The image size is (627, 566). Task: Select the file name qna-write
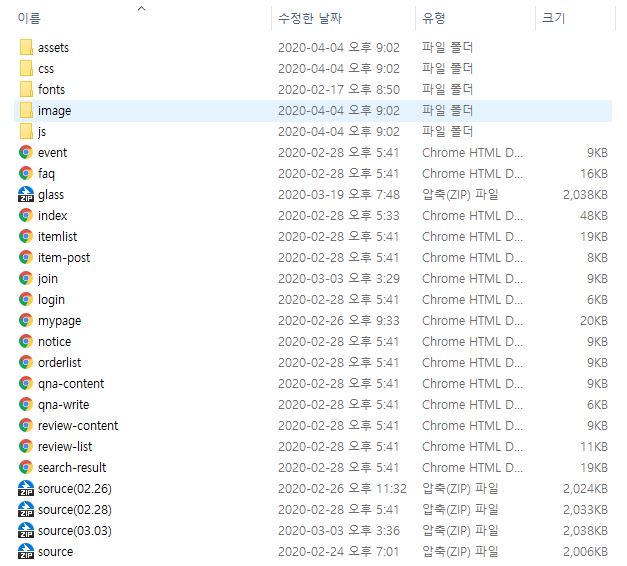(x=64, y=405)
